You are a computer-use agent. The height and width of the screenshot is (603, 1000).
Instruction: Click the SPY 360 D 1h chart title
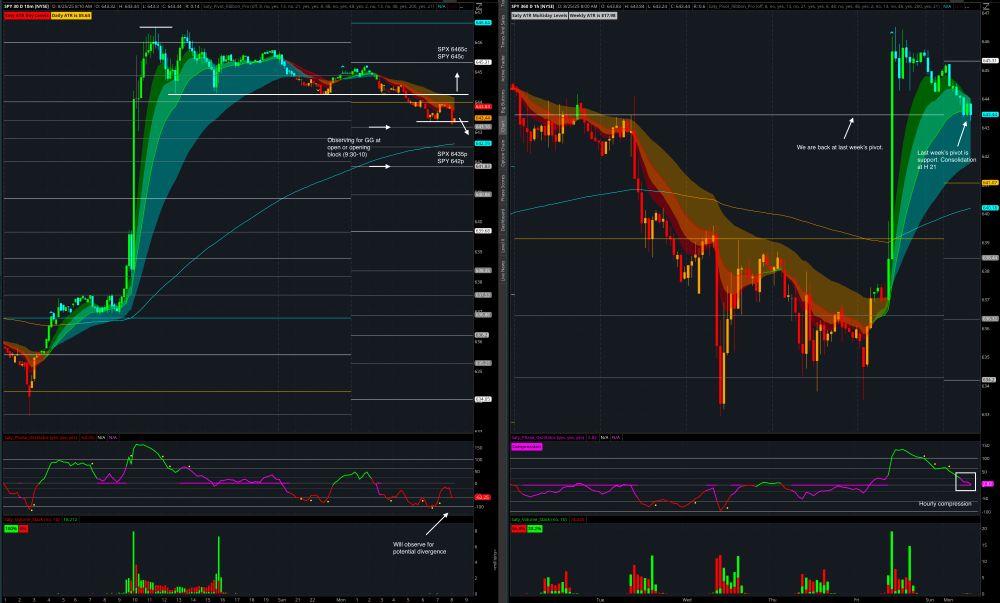pos(534,6)
